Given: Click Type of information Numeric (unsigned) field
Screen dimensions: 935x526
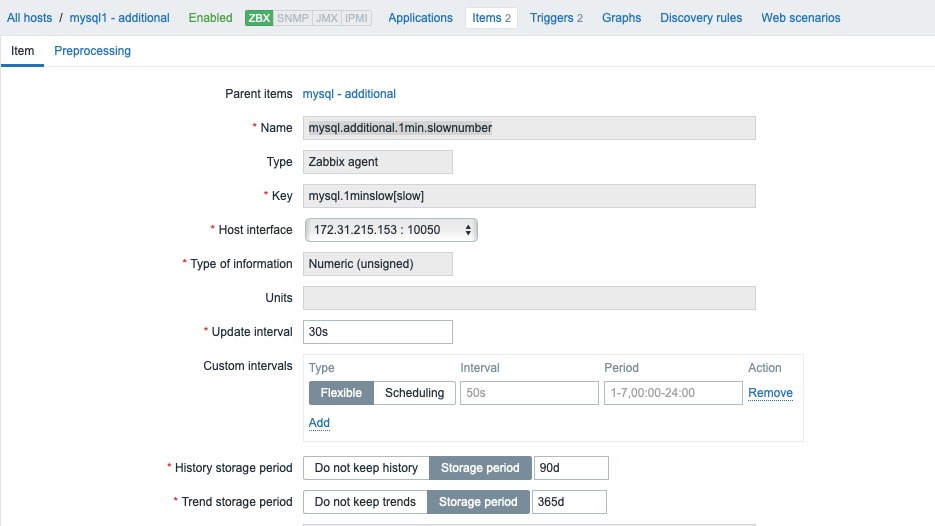Looking at the screenshot, I should [377, 264].
